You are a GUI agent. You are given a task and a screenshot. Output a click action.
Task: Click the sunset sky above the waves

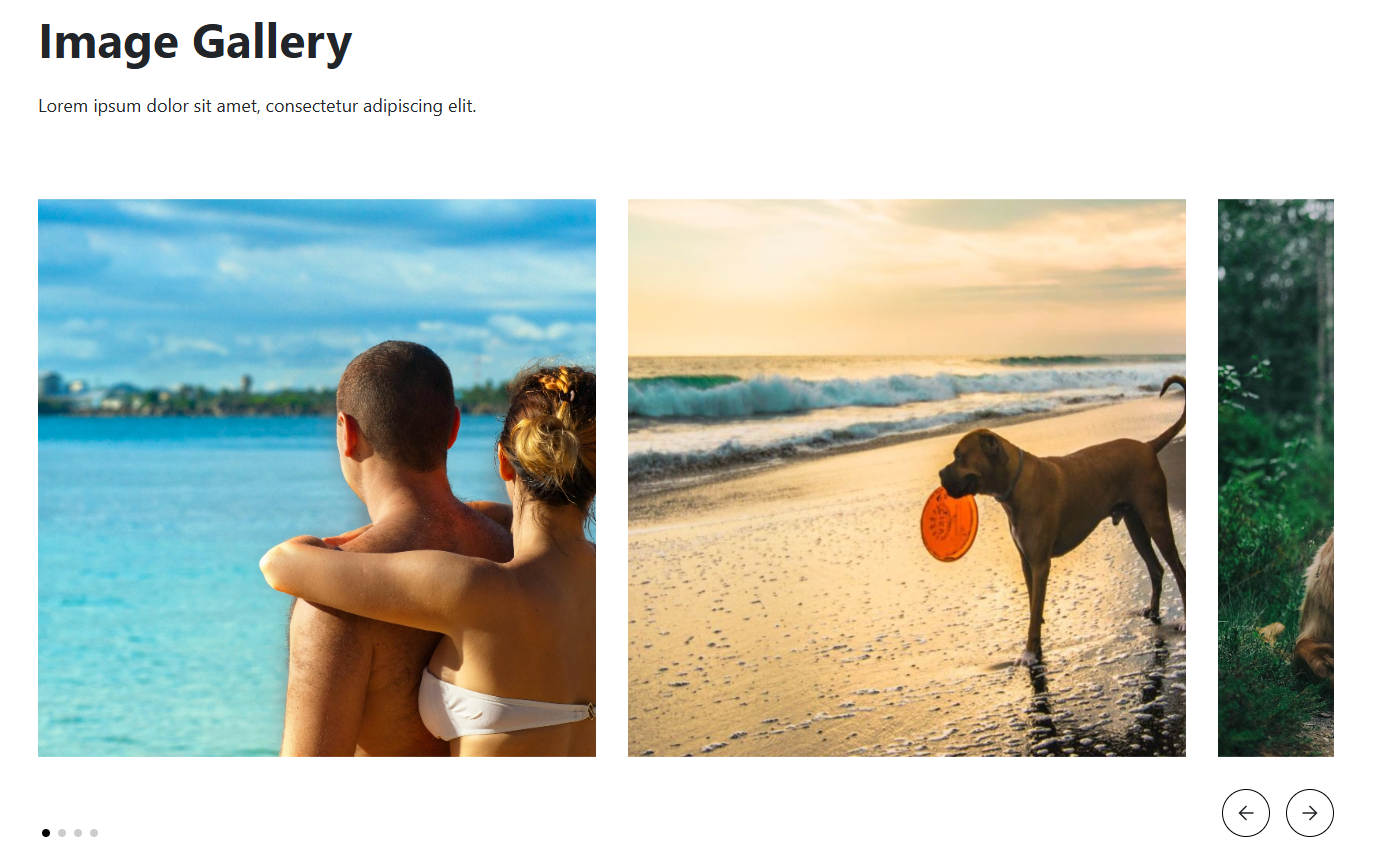tap(907, 277)
